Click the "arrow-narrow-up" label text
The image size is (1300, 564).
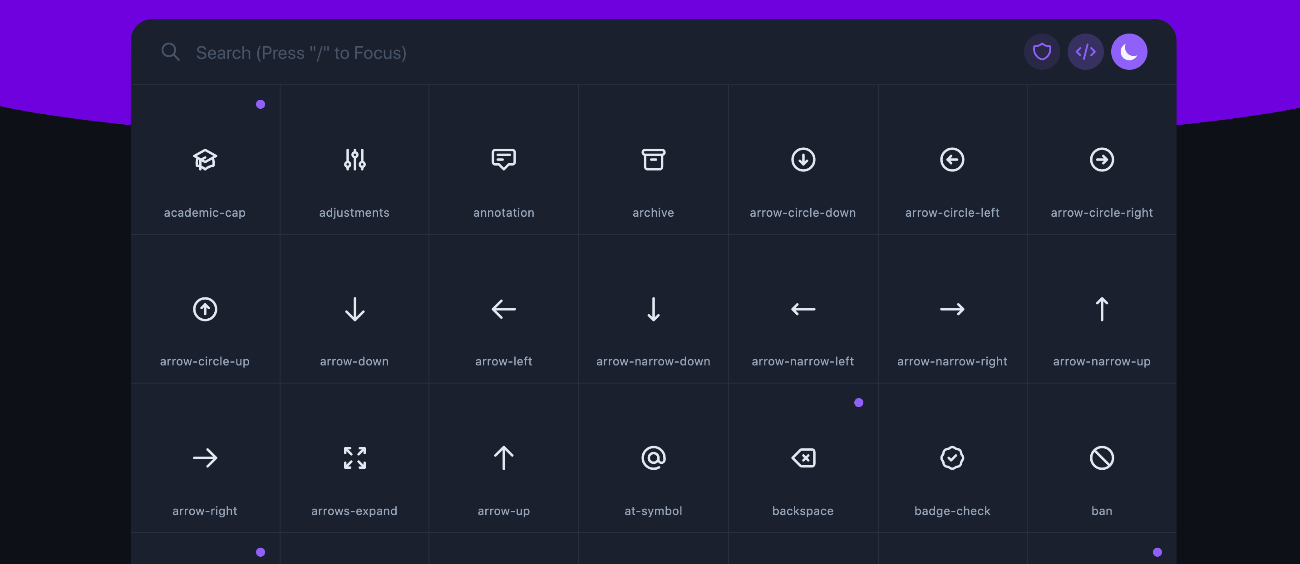(x=1102, y=362)
